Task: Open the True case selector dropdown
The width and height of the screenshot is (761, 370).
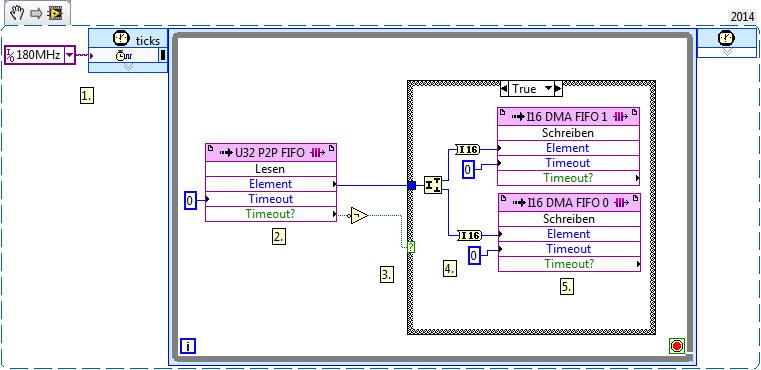Action: [x=548, y=89]
